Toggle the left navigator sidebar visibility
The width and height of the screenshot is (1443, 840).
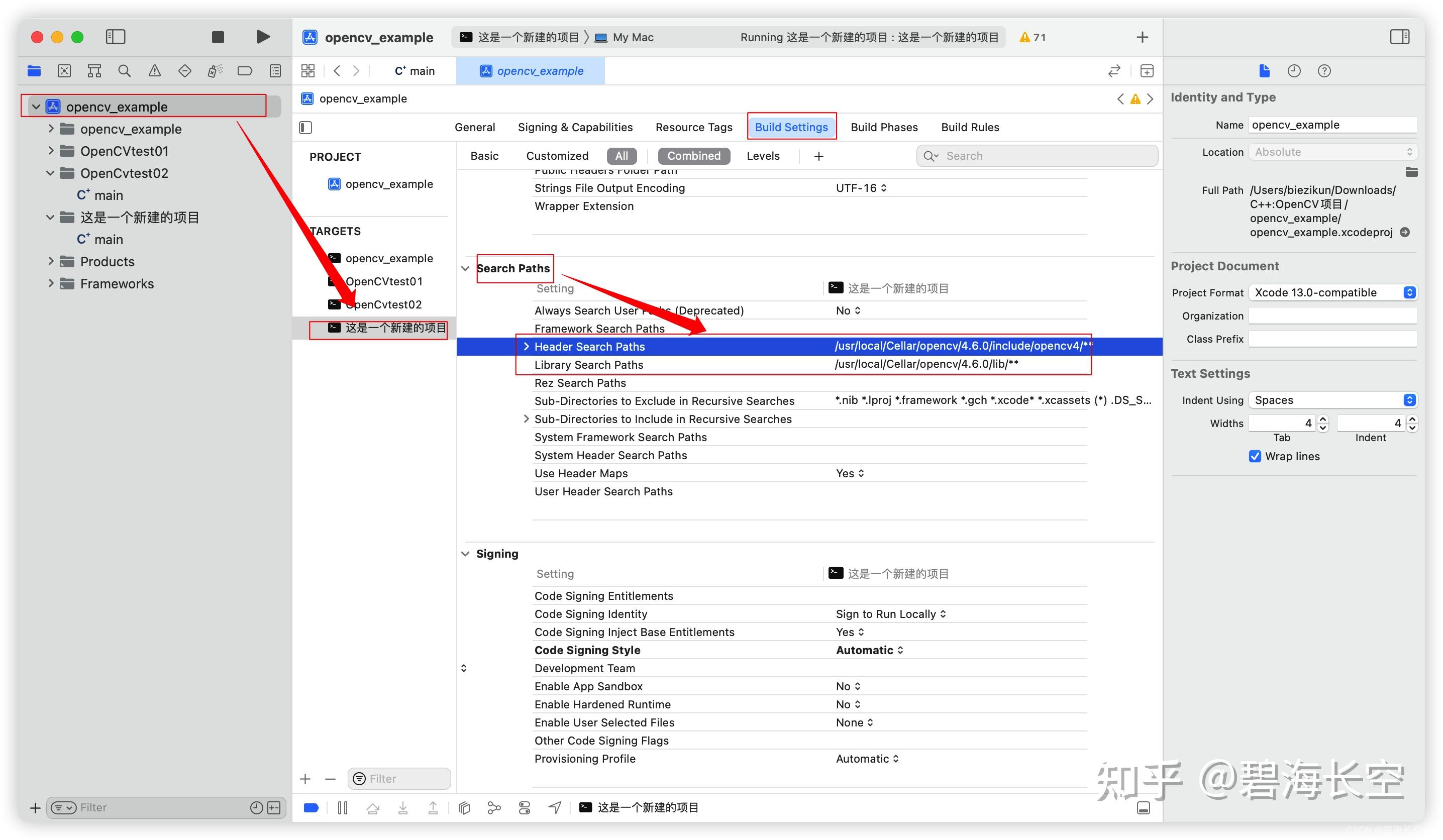115,37
